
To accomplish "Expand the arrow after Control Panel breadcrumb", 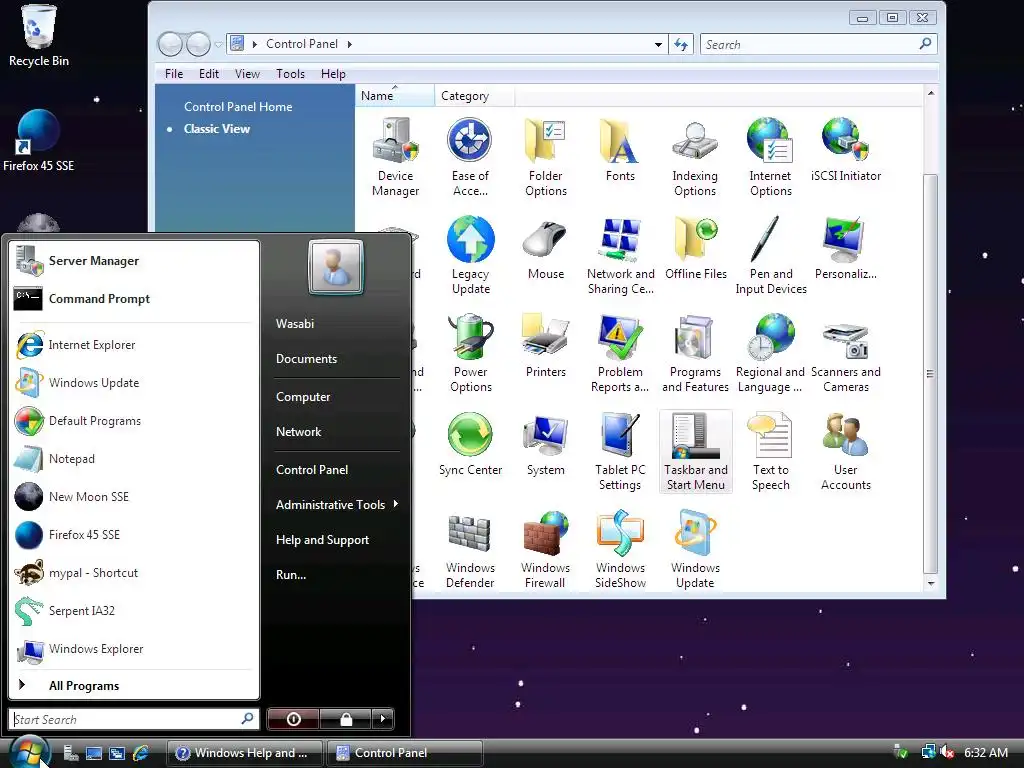I will 349,44.
